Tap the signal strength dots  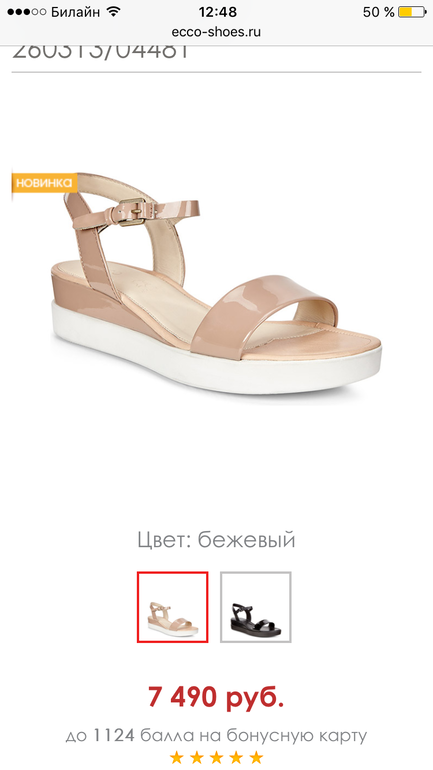click(x=27, y=12)
